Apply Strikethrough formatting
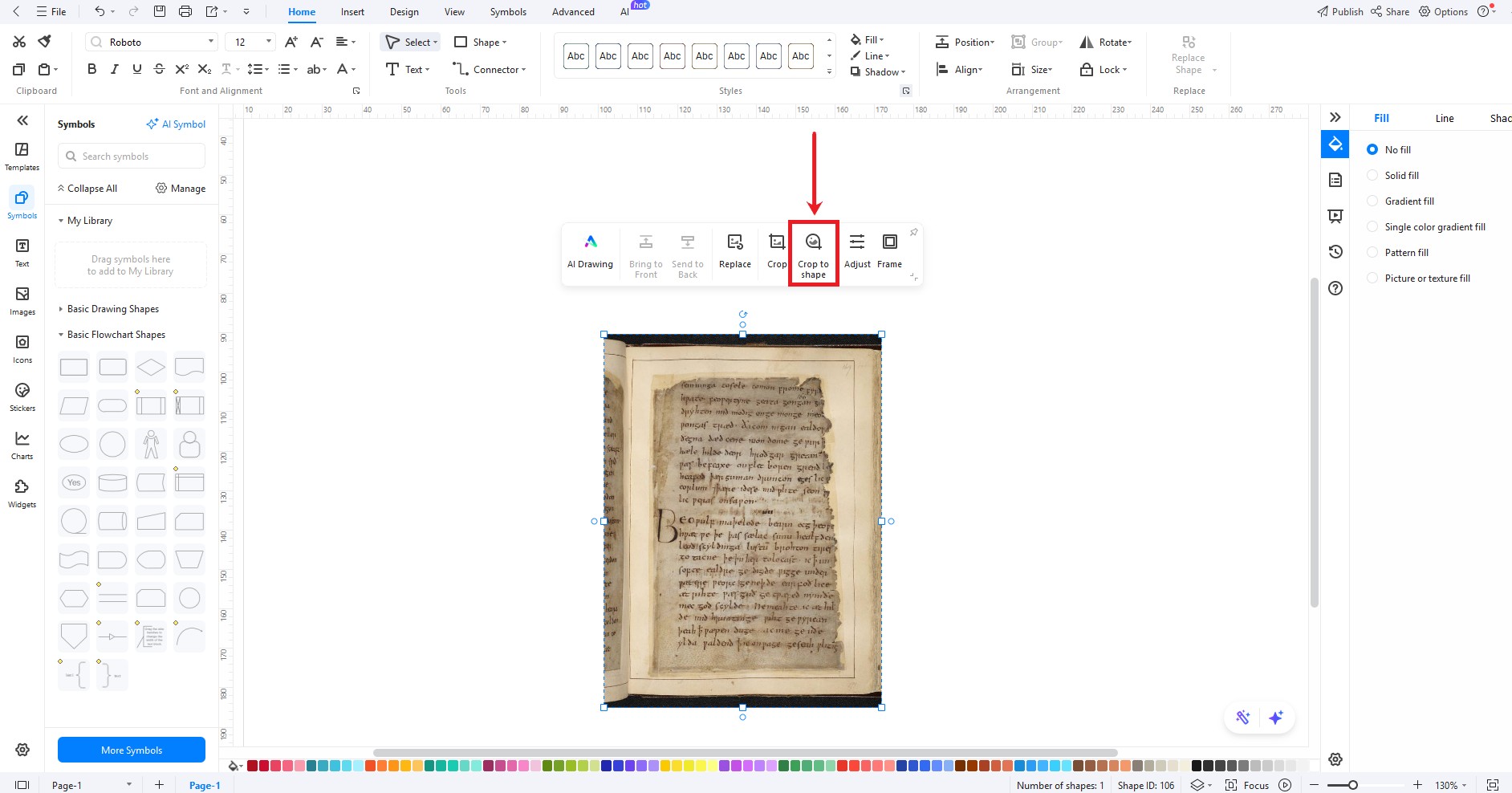Image resolution: width=1512 pixels, height=793 pixels. [159, 69]
